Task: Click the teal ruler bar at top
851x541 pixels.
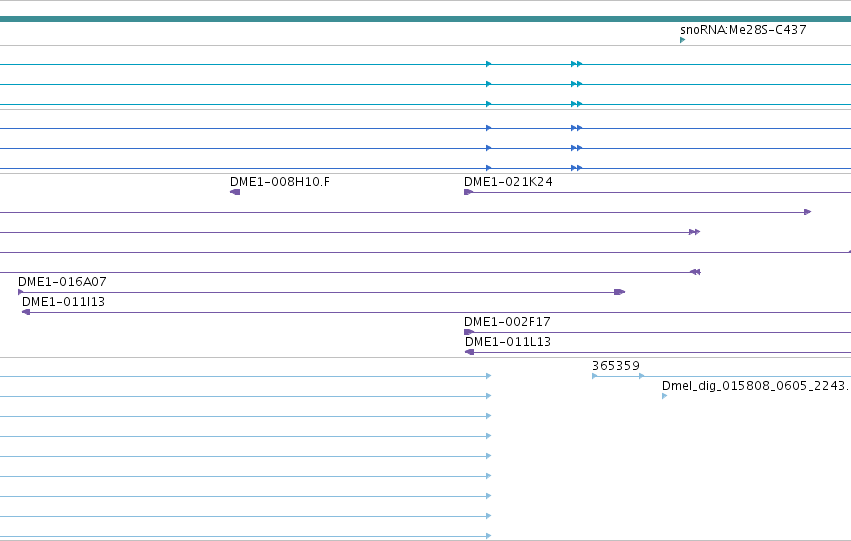Action: pyautogui.click(x=426, y=19)
